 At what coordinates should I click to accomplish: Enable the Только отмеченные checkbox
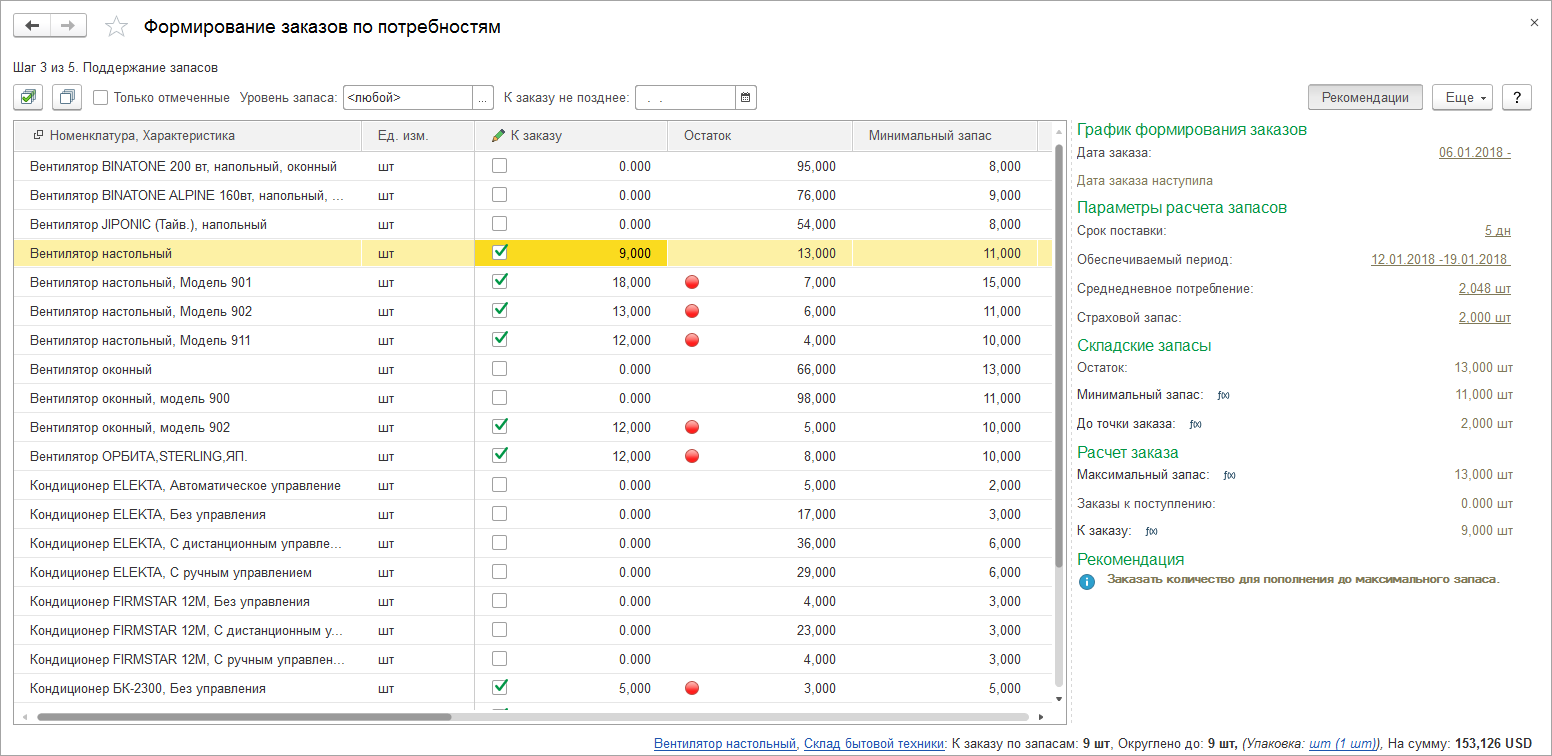click(100, 98)
